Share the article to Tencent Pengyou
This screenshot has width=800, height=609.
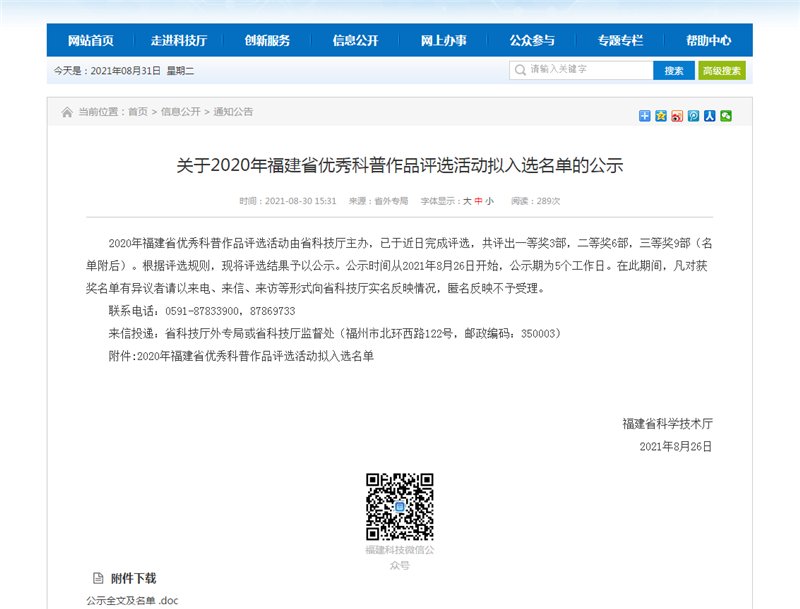694,116
